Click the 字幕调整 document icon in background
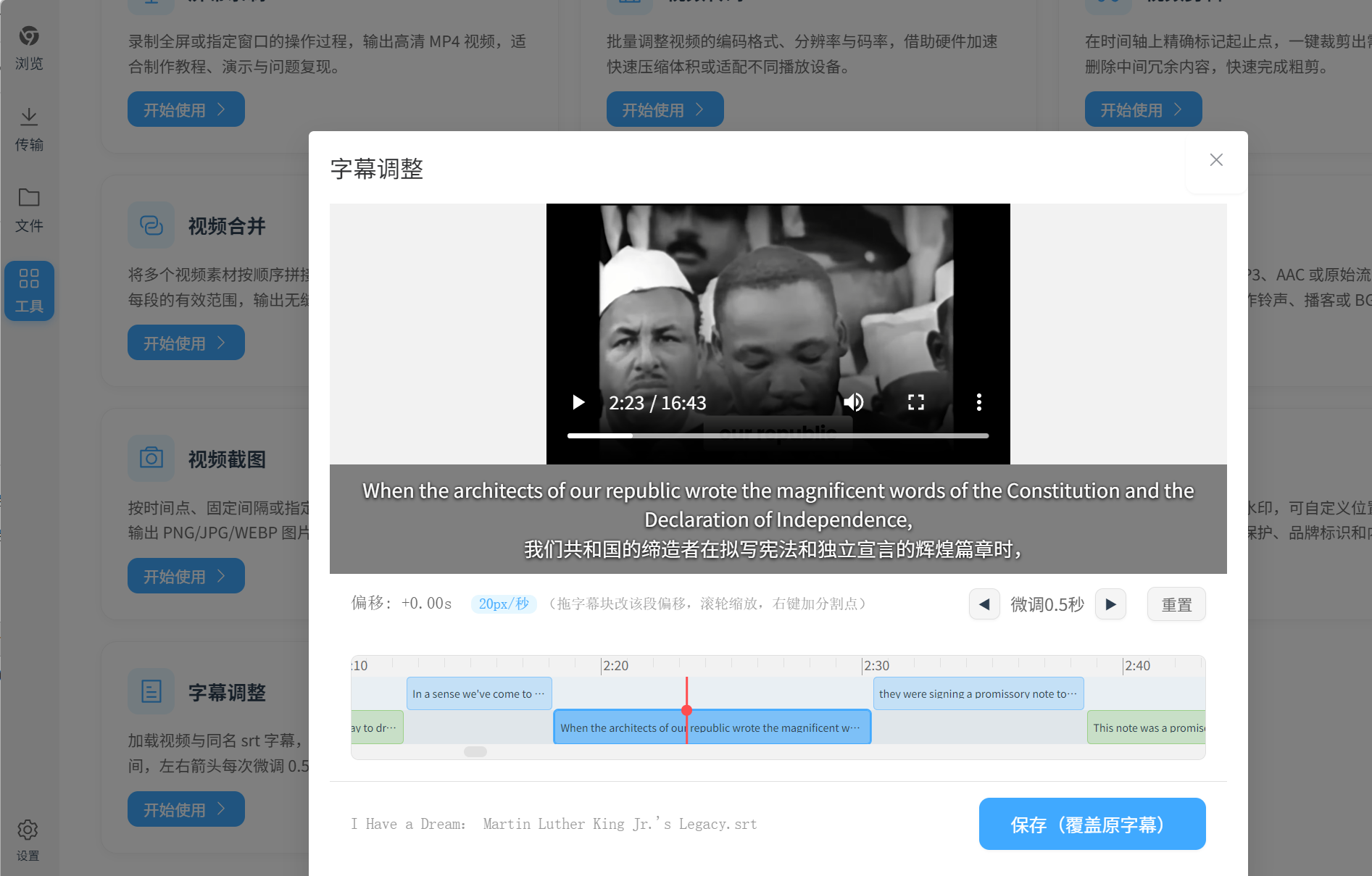This screenshot has height=876, width=1372. point(151,691)
